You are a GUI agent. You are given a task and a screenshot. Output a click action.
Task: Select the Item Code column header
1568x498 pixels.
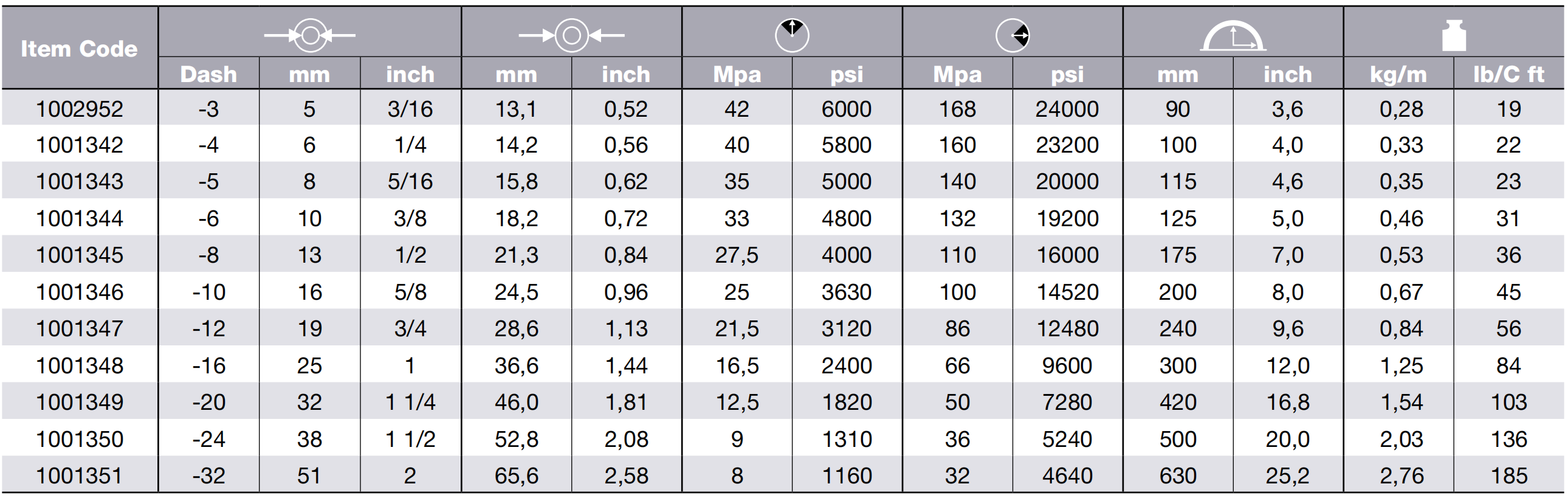coord(79,49)
